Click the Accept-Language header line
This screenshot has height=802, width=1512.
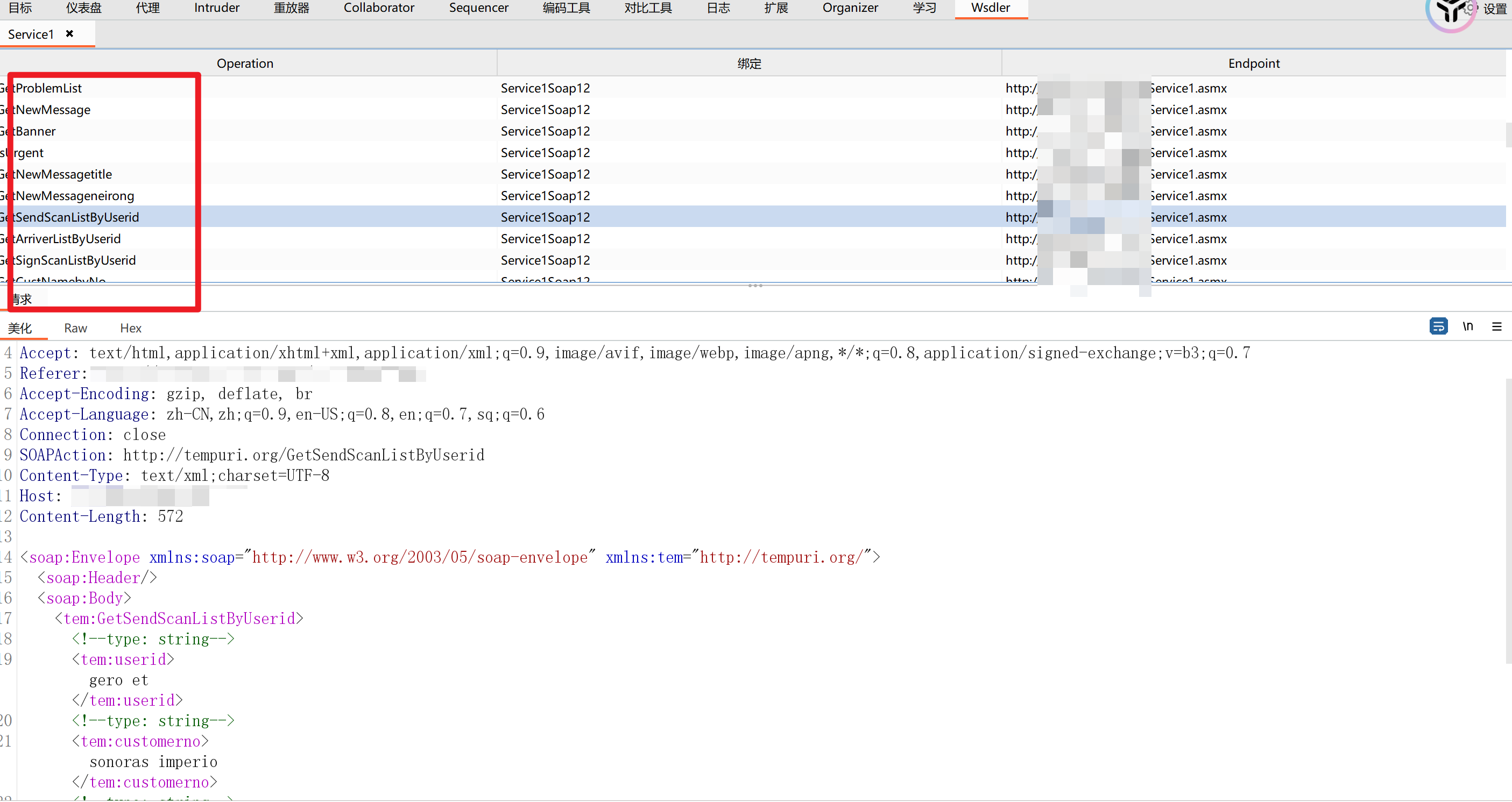pos(282,414)
